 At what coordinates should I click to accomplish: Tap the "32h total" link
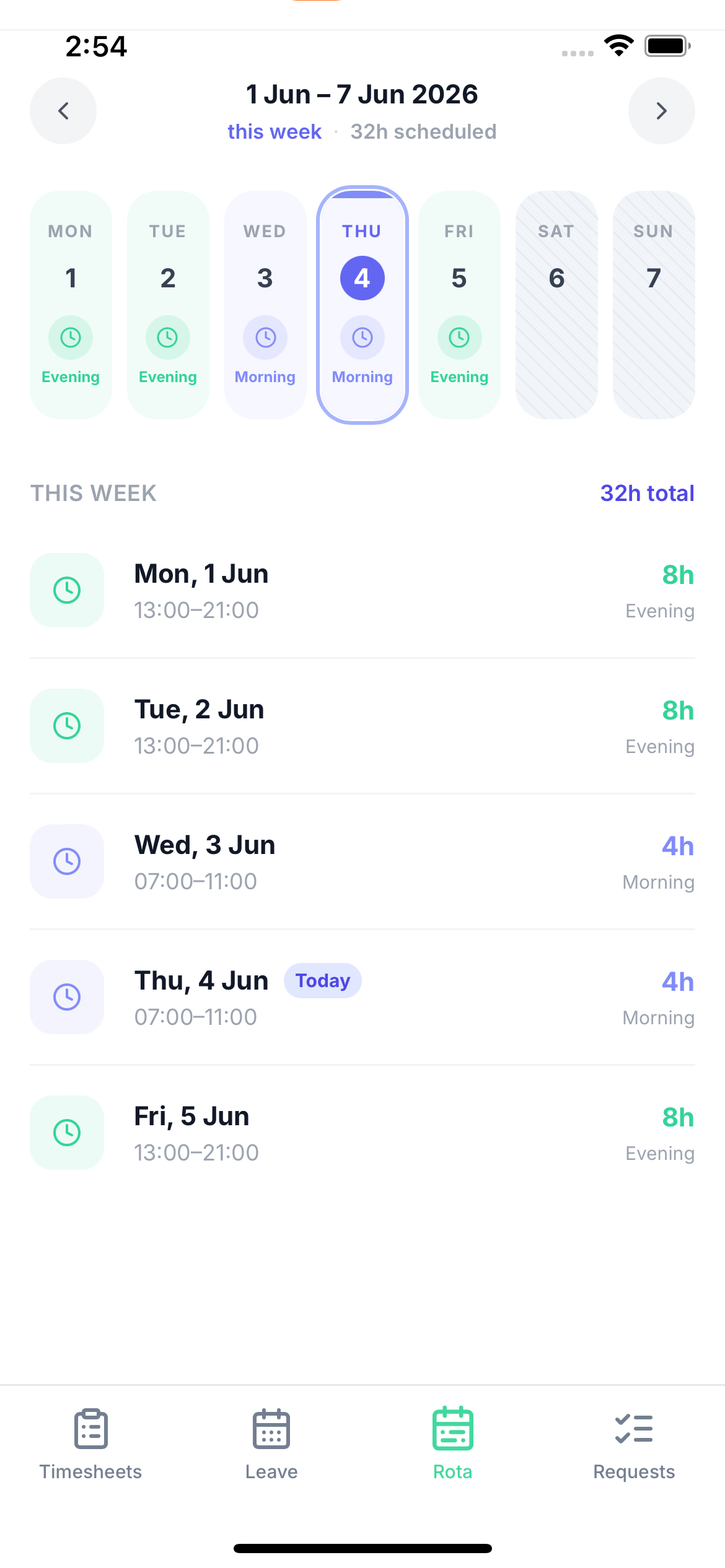pyautogui.click(x=648, y=493)
